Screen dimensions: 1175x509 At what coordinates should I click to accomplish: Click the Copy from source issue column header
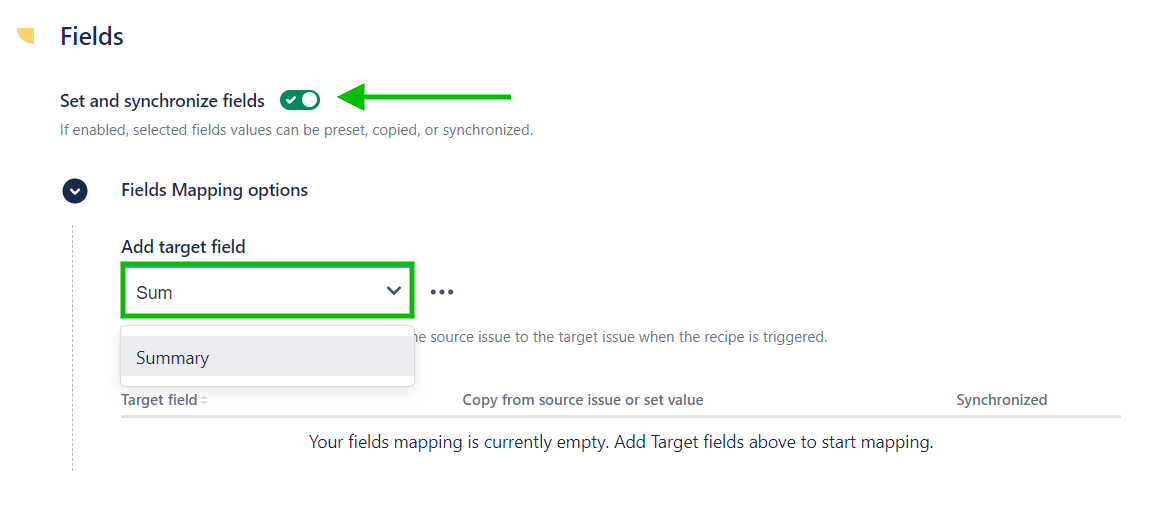[582, 400]
